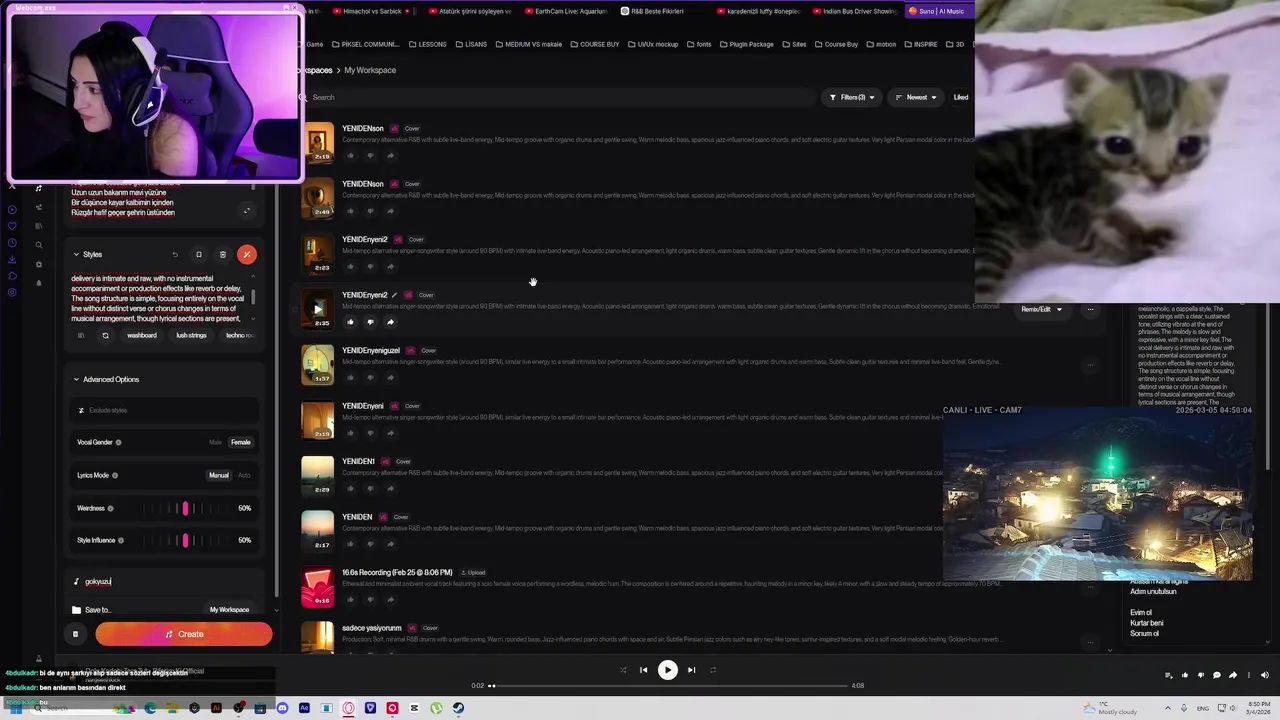The height and width of the screenshot is (720, 1280).
Task: Toggle the Liked filter
Action: pyautogui.click(x=960, y=97)
